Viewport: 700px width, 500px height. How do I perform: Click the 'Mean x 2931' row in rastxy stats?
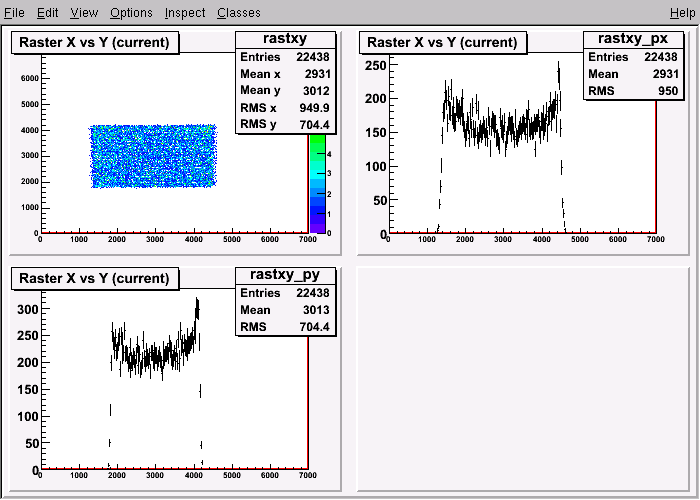point(285,74)
